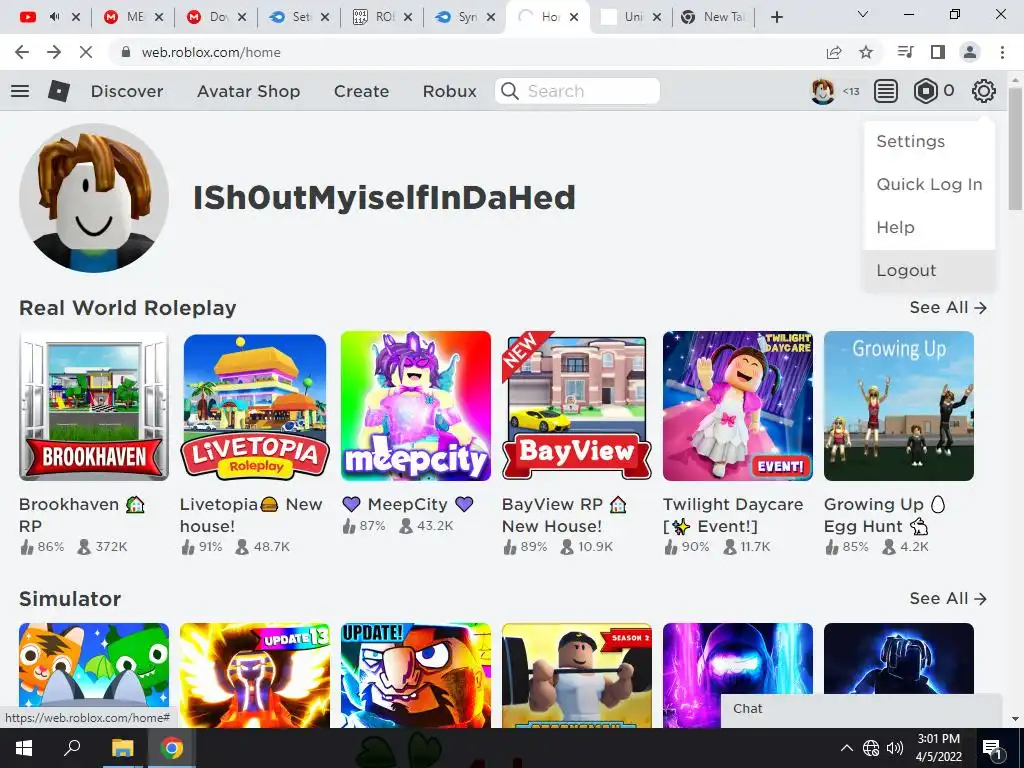Click Chrome icon in taskbar
Viewport: 1024px width, 768px height.
172,748
